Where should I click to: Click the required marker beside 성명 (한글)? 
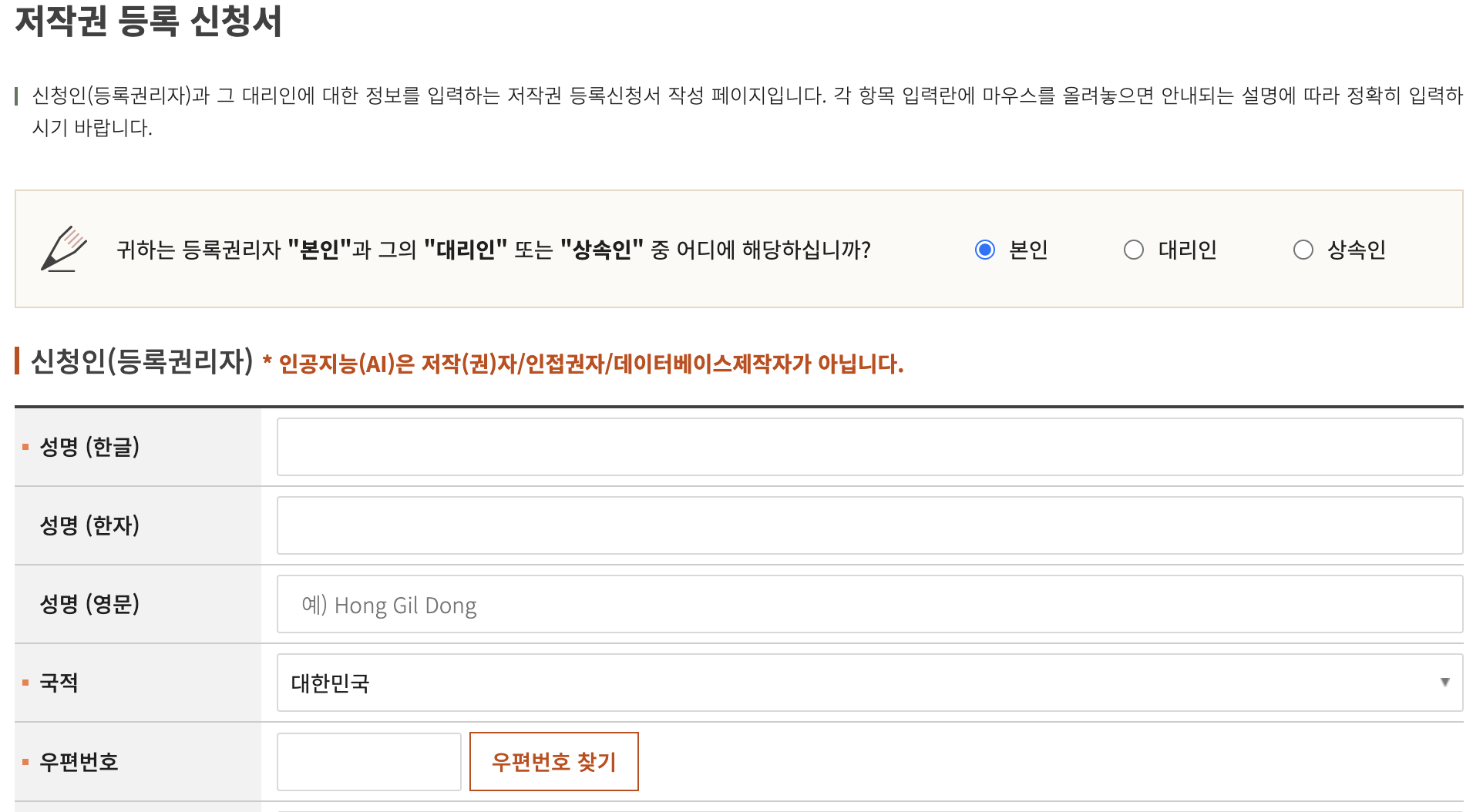coord(26,447)
